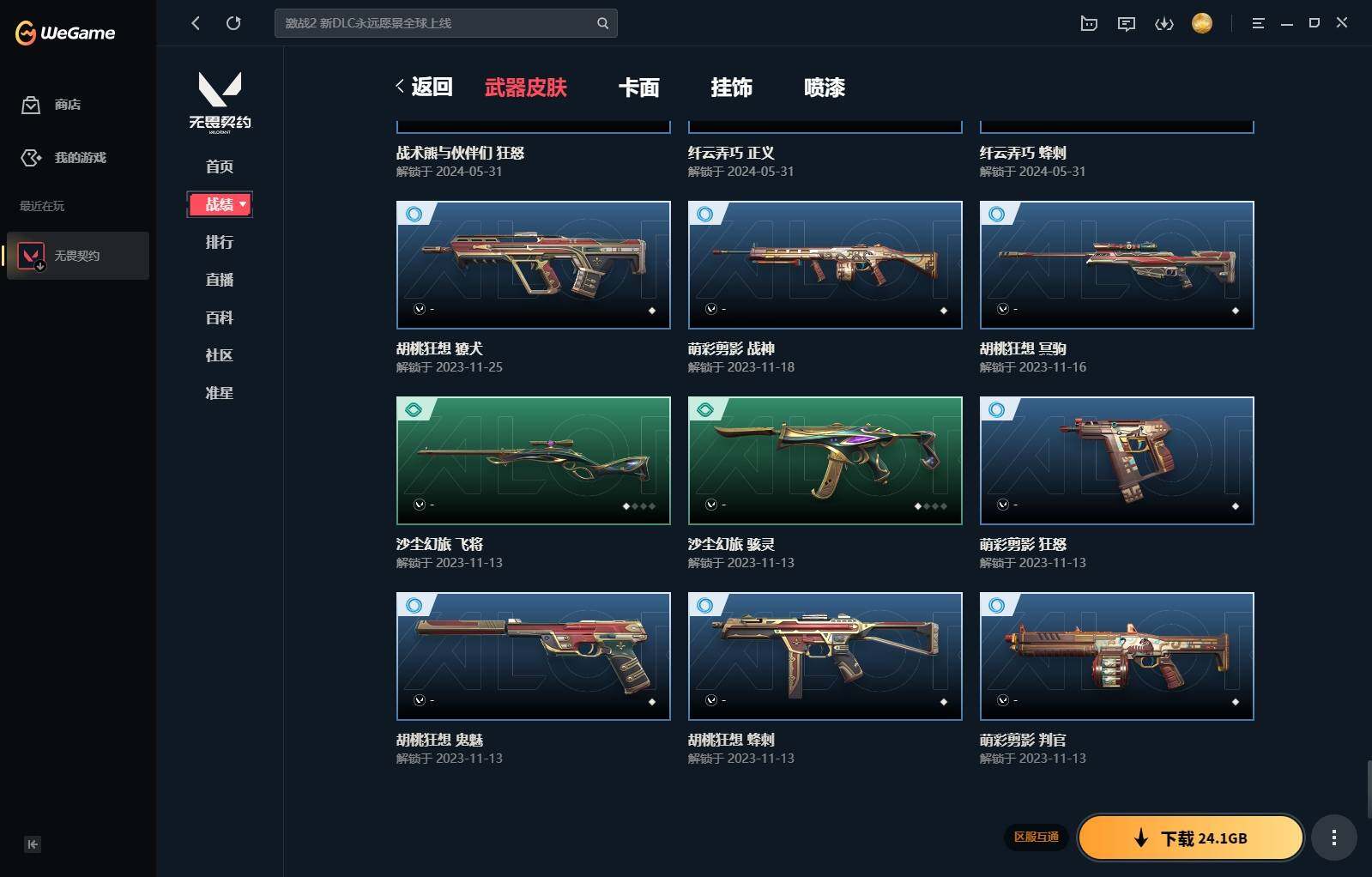Open the 胡桃狂想 獠犬 skin thumbnail
Image resolution: width=1372 pixels, height=877 pixels.
click(534, 265)
